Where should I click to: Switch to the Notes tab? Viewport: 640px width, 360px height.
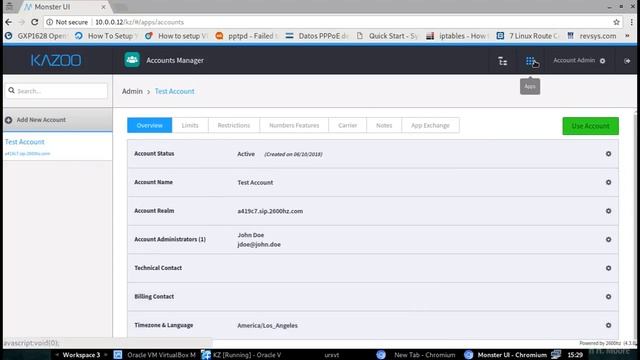point(384,125)
